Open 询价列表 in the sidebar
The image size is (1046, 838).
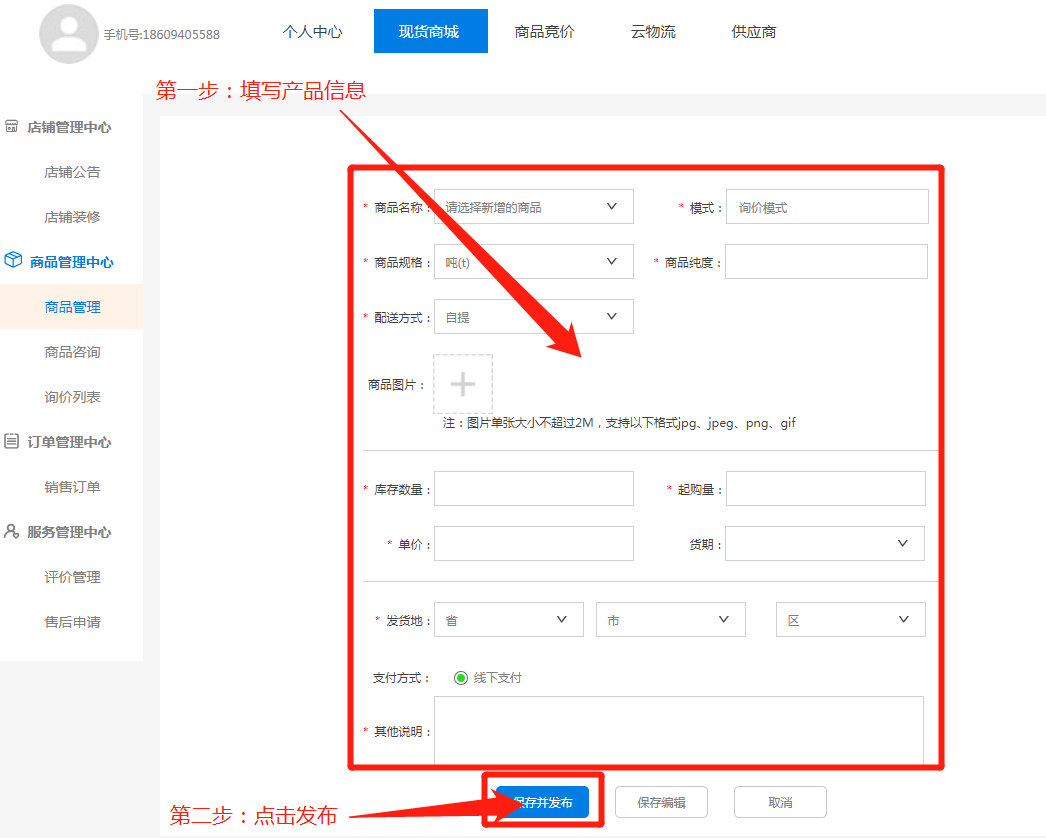click(72, 397)
